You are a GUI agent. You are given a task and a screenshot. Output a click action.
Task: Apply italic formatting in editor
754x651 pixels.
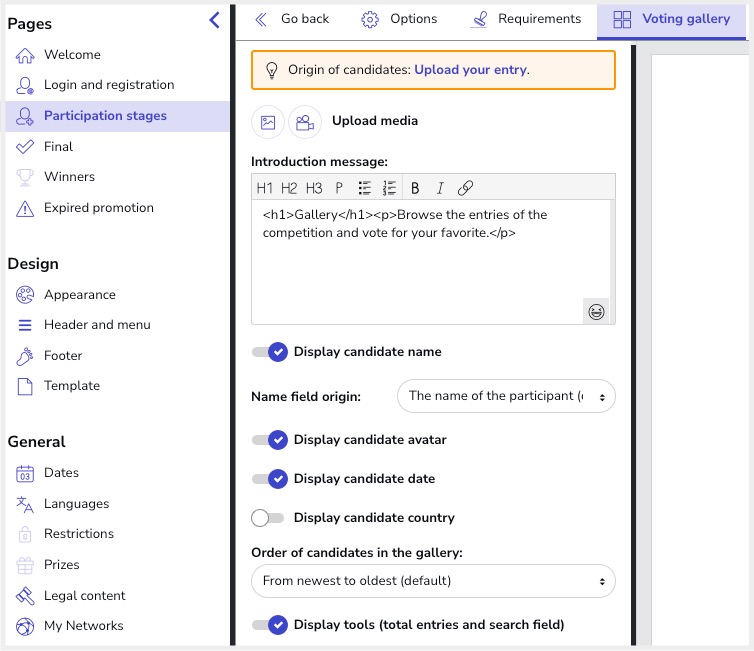(439, 188)
